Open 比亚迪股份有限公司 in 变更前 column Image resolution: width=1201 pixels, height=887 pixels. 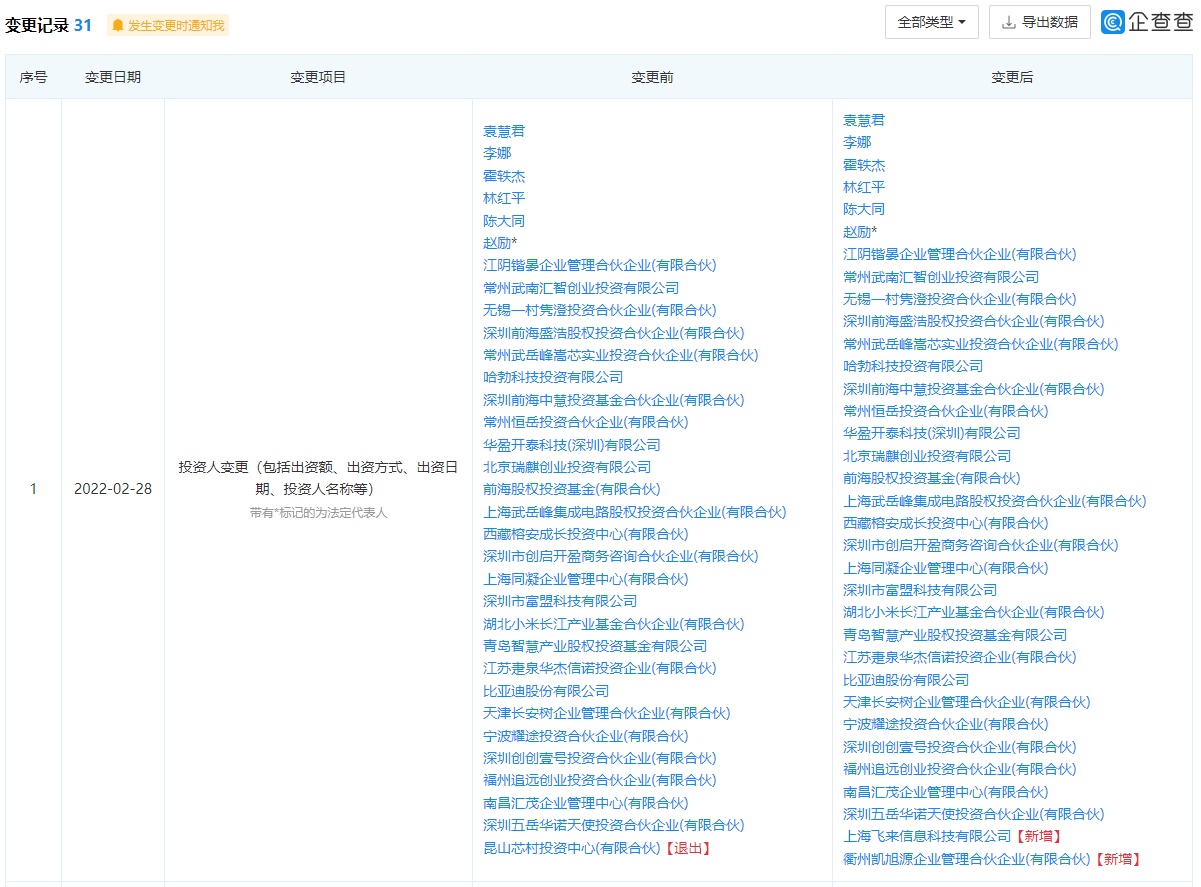point(546,691)
